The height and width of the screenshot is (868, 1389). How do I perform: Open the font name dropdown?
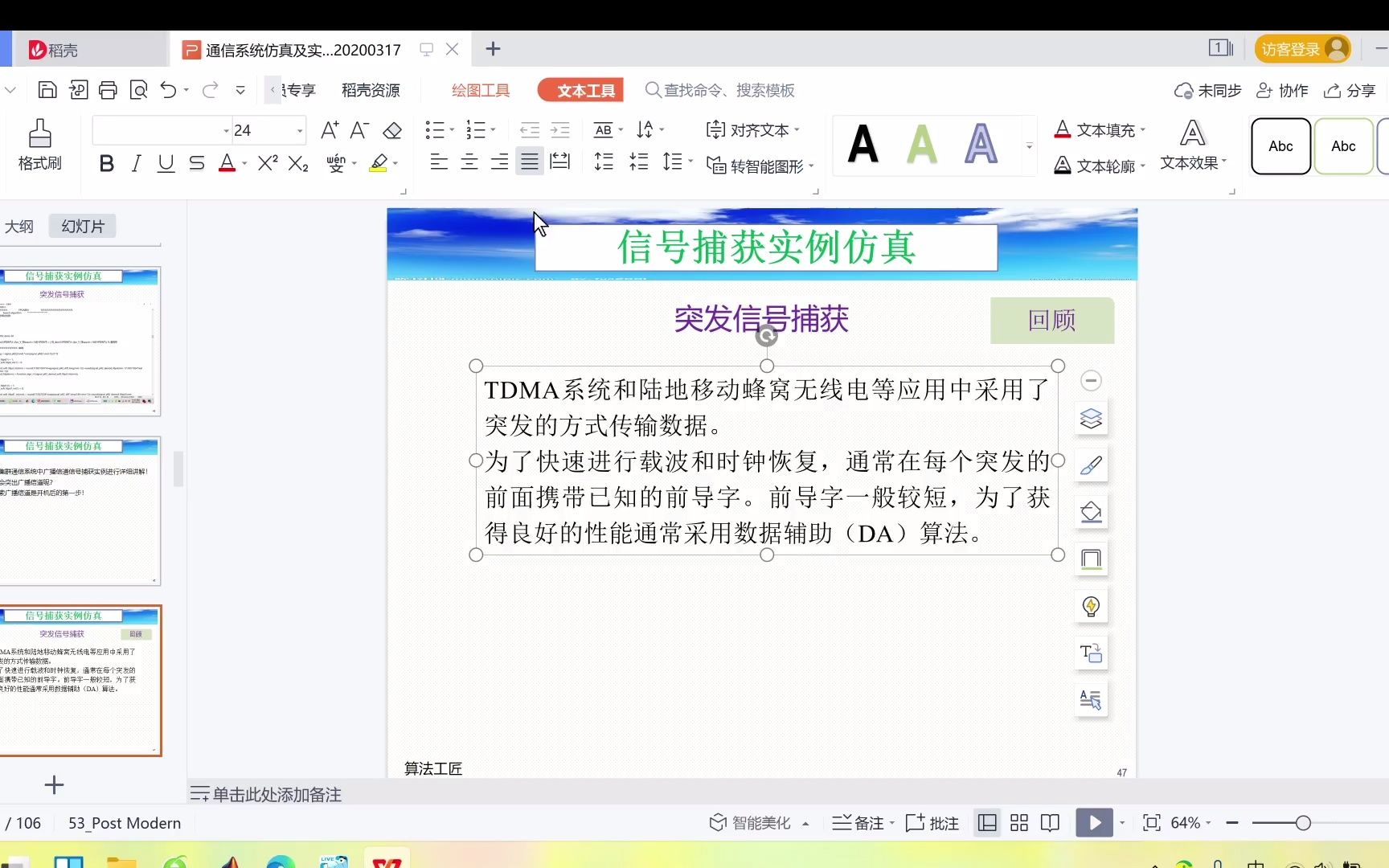[x=226, y=130]
